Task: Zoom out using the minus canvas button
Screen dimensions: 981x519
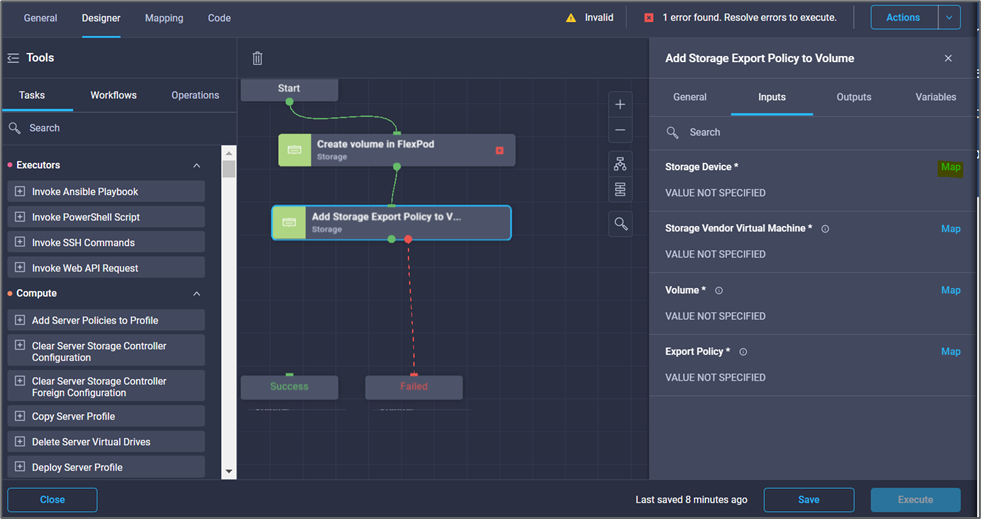Action: click(620, 130)
